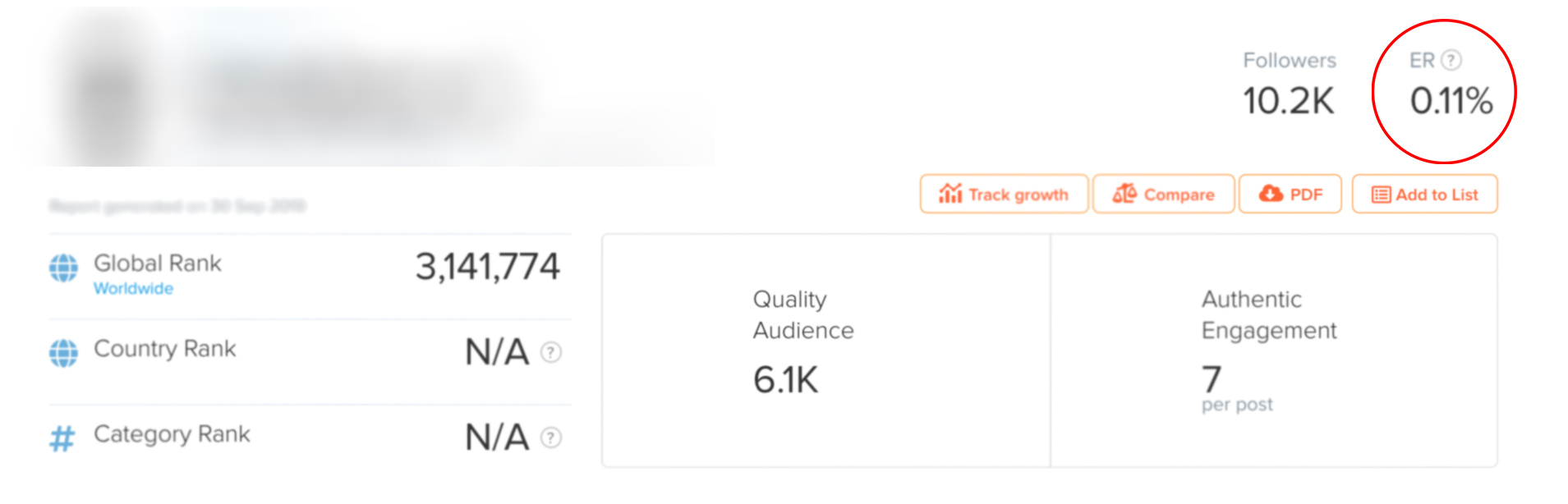Click the Track growth chart icon

(x=950, y=194)
